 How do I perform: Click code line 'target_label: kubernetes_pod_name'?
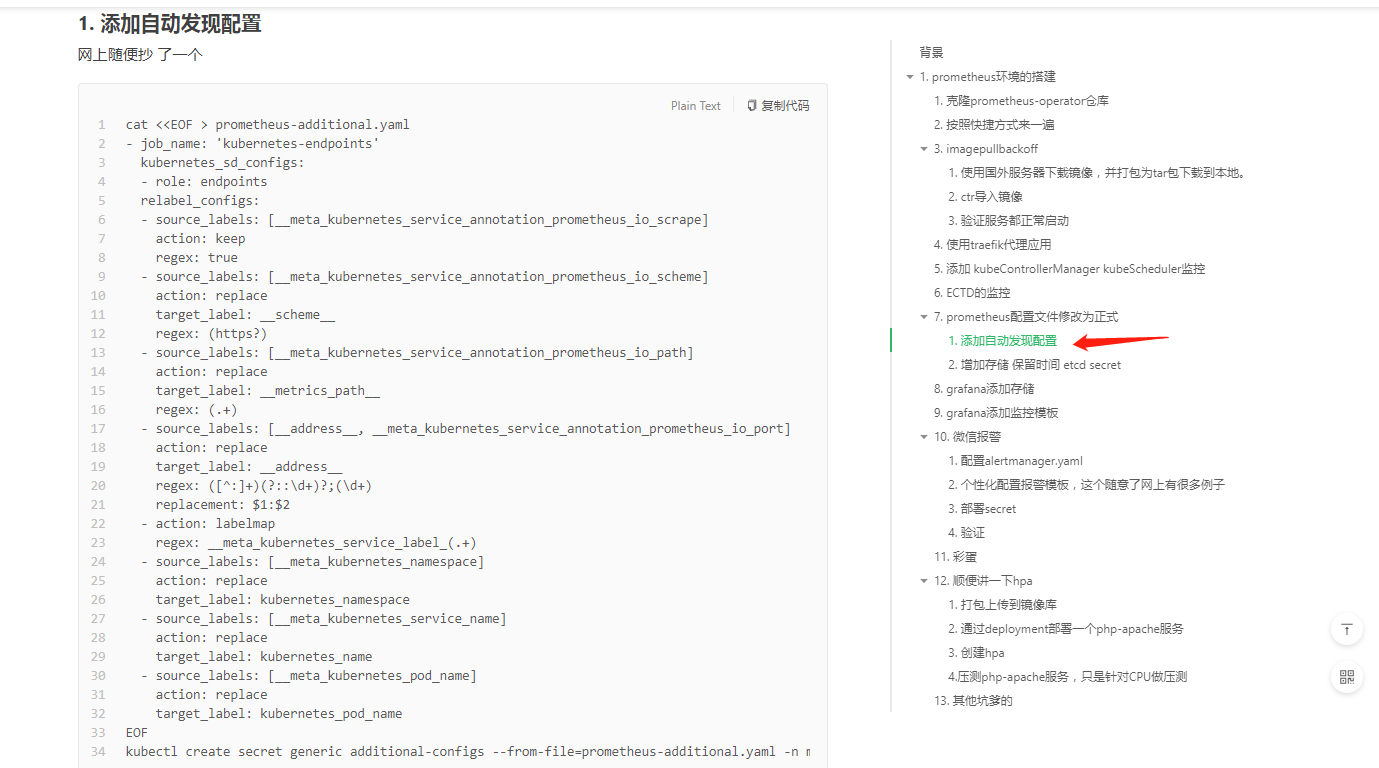[278, 714]
